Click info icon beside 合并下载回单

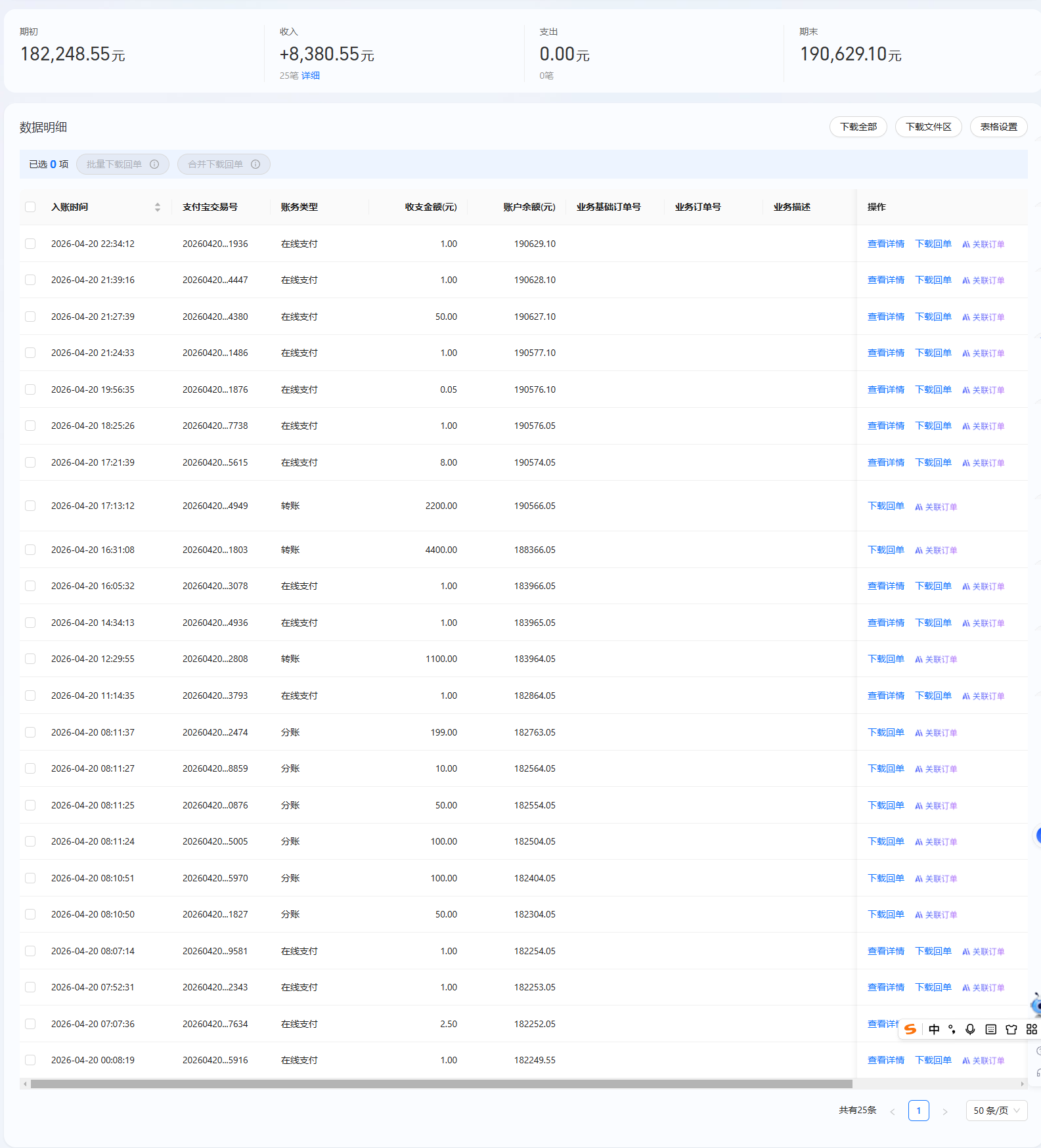click(x=255, y=164)
